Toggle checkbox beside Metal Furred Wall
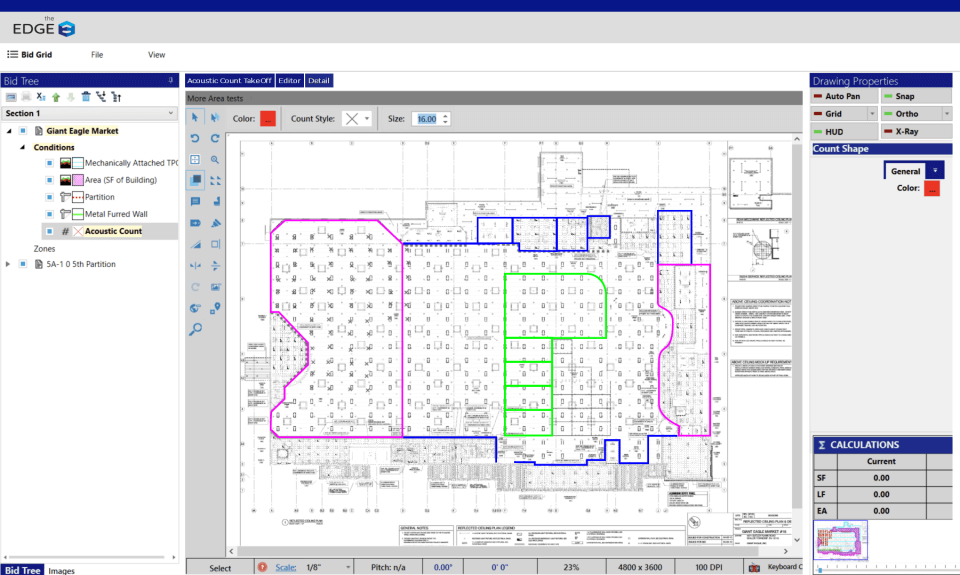This screenshot has width=960, height=575. click(49, 214)
